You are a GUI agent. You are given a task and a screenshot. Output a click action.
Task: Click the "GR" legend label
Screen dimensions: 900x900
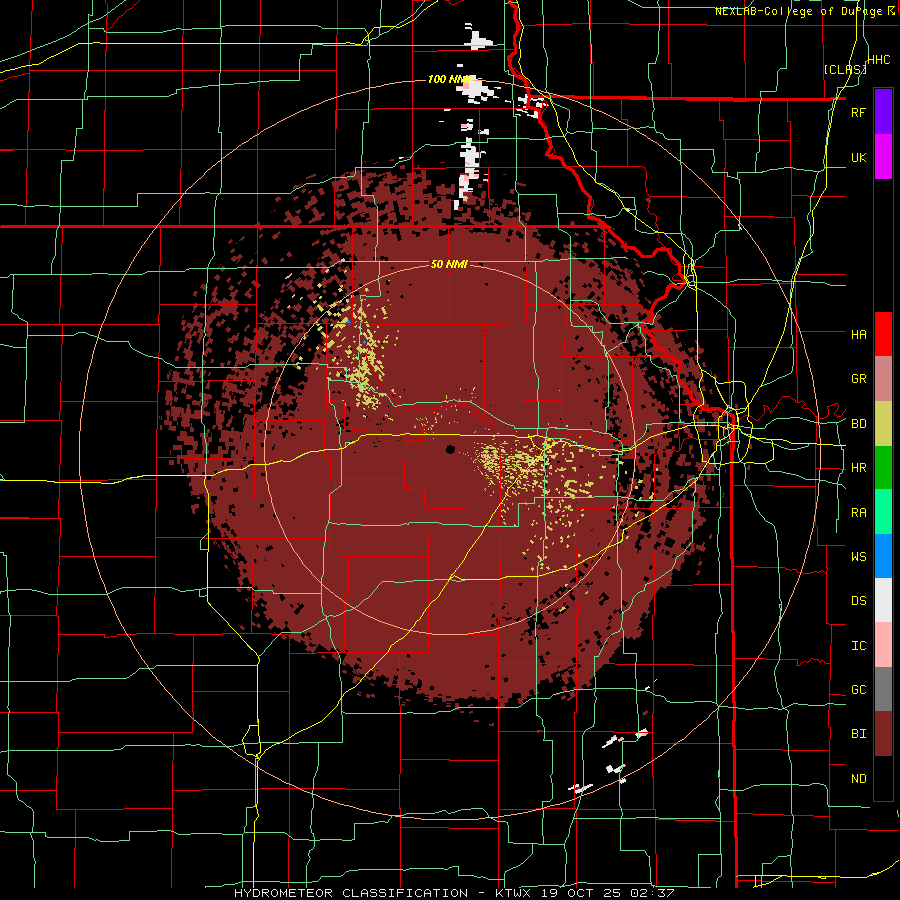pyautogui.click(x=858, y=379)
